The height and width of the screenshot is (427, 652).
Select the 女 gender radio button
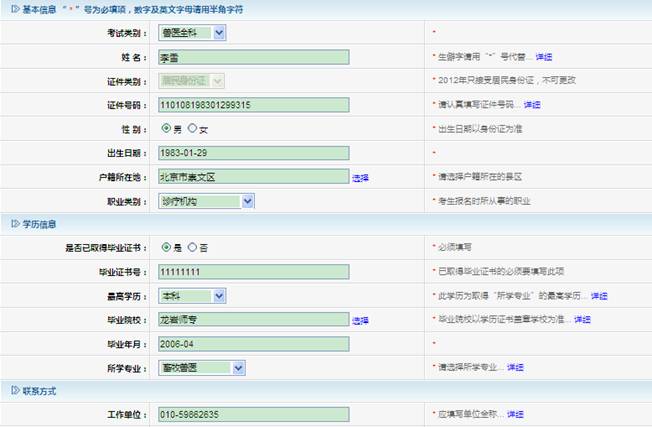[x=192, y=129]
